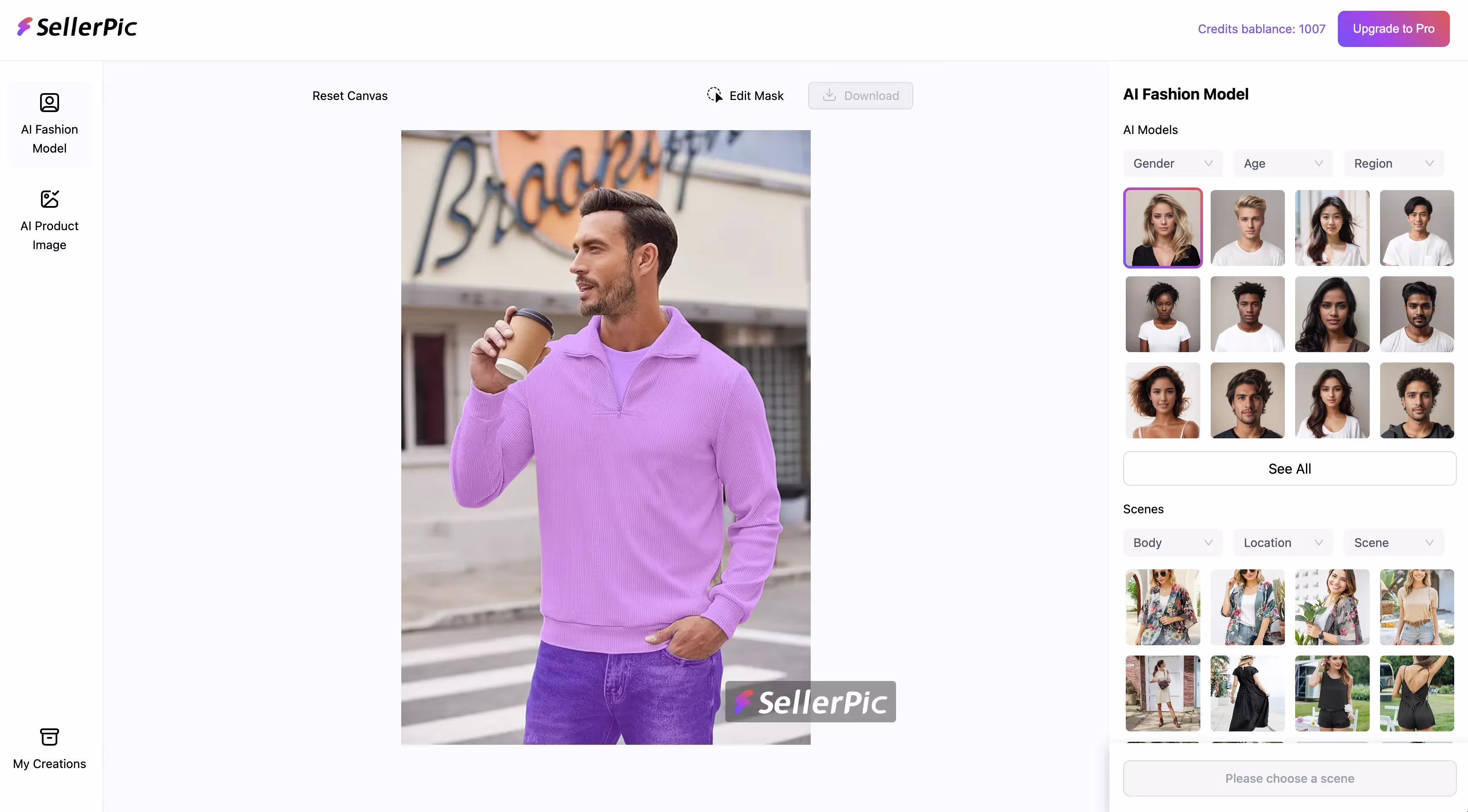
Task: Expand the Gender filter dropdown
Action: pos(1172,163)
